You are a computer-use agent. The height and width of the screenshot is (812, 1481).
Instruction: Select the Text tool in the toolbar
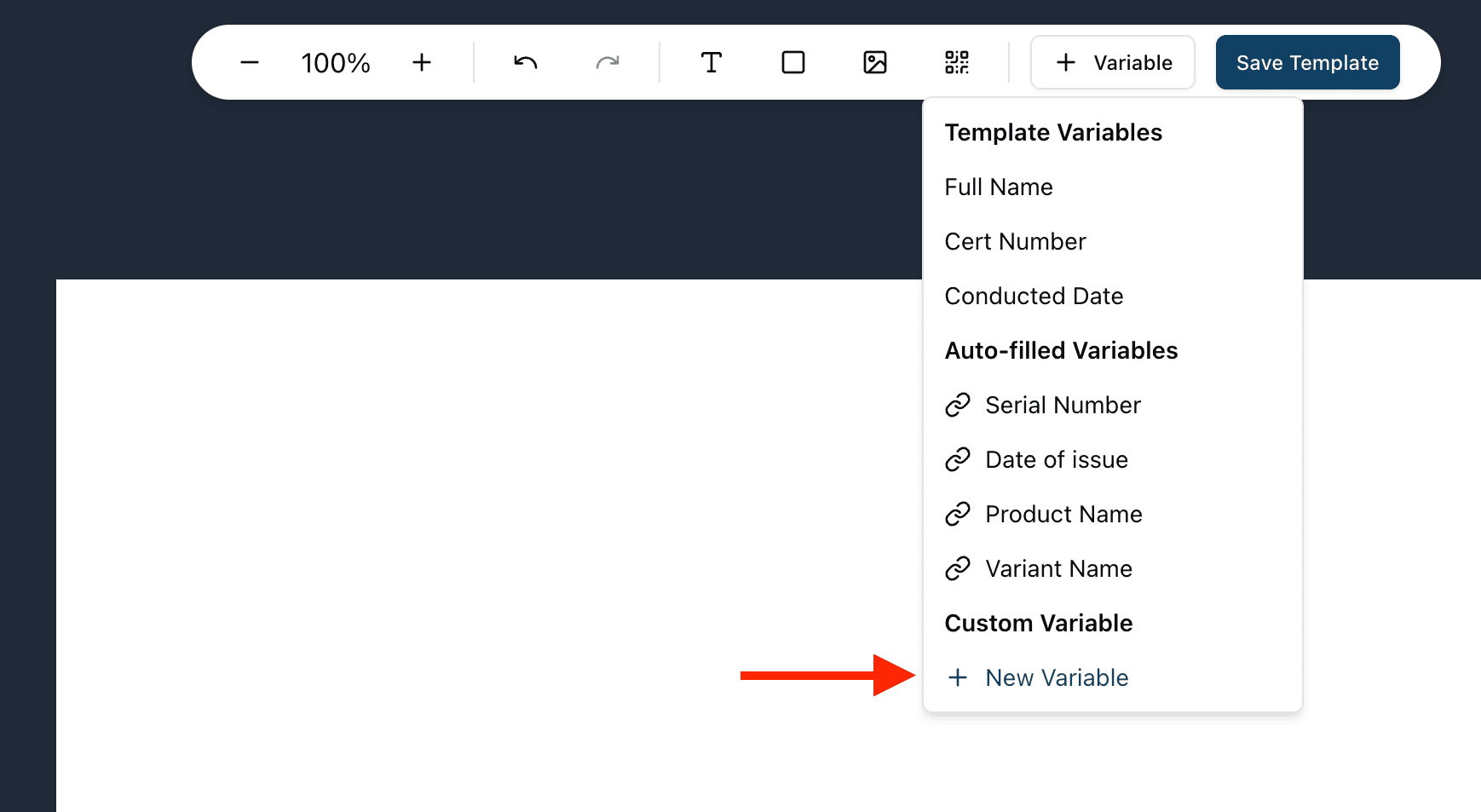[x=712, y=61]
